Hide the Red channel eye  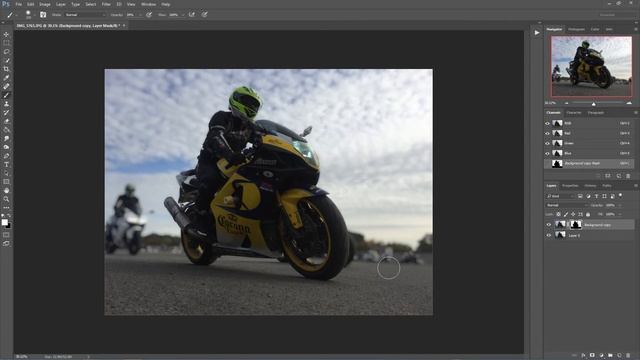pyautogui.click(x=547, y=133)
